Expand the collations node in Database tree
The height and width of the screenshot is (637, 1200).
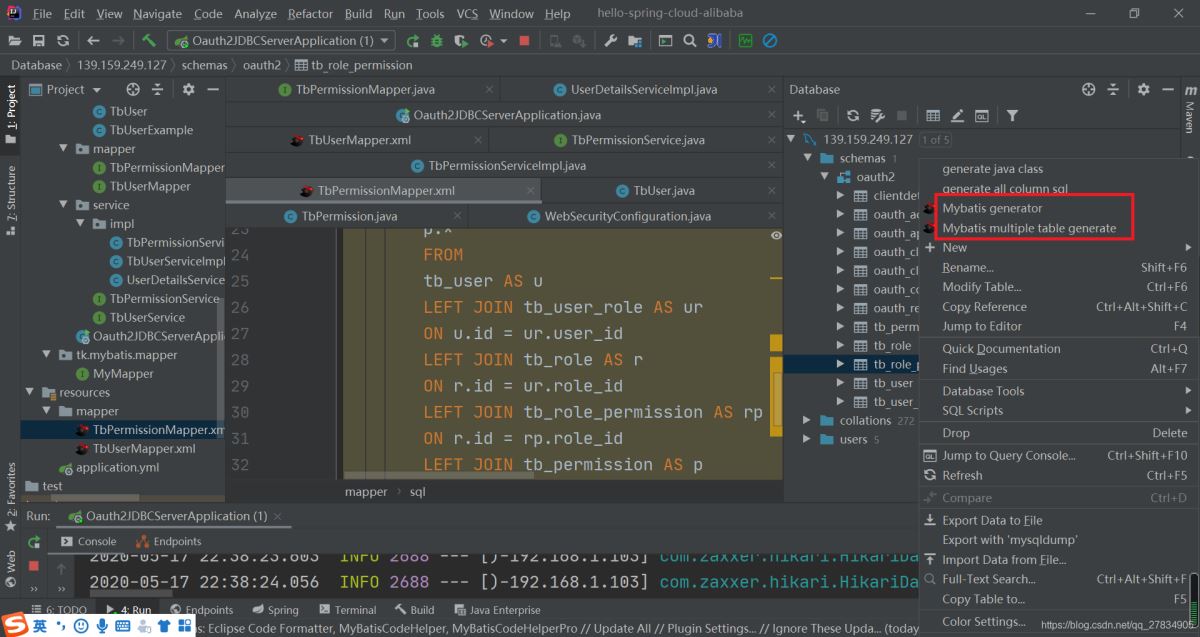point(807,421)
